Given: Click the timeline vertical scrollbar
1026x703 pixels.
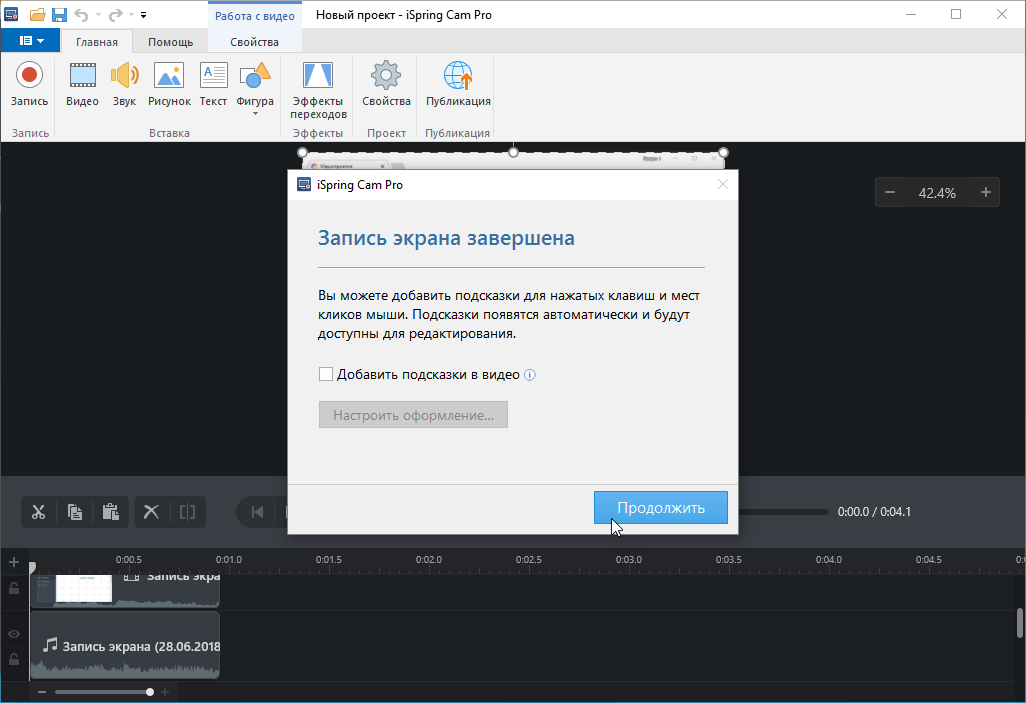Looking at the screenshot, I should click(x=1019, y=623).
